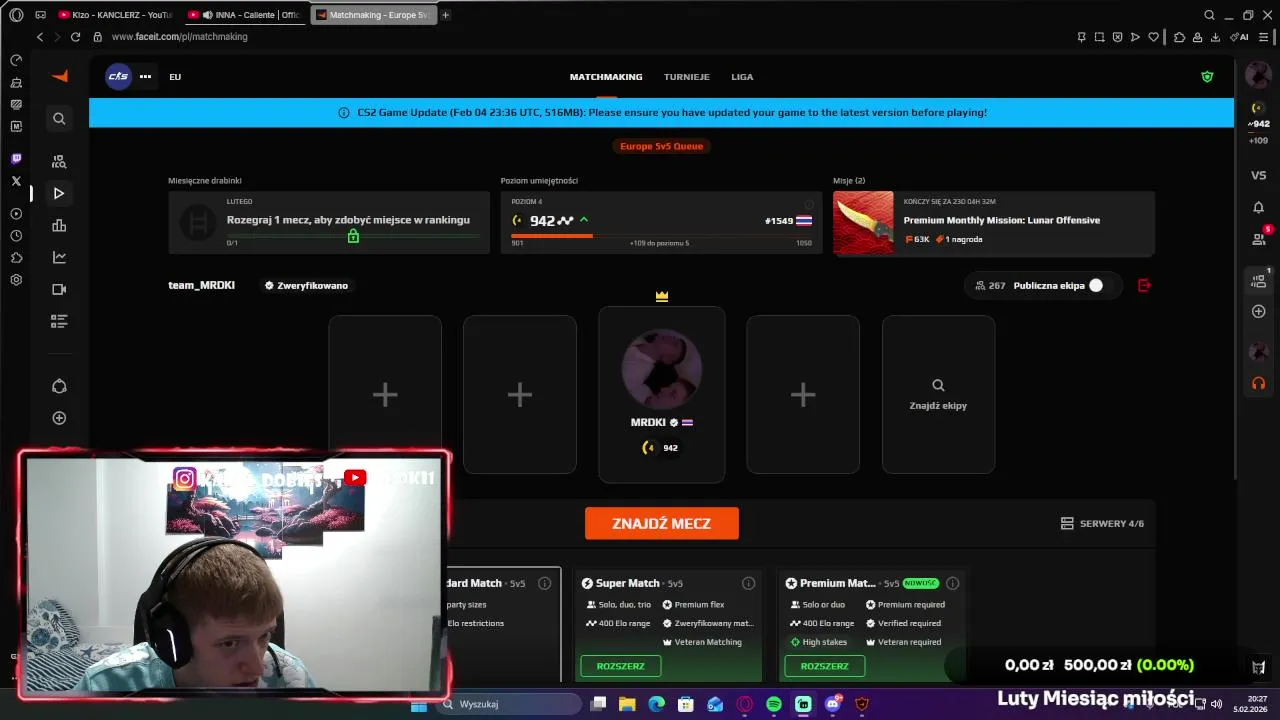Screen dimensions: 1280x720
Task: Open FACEIT search in the left sidebar
Action: 59,119
